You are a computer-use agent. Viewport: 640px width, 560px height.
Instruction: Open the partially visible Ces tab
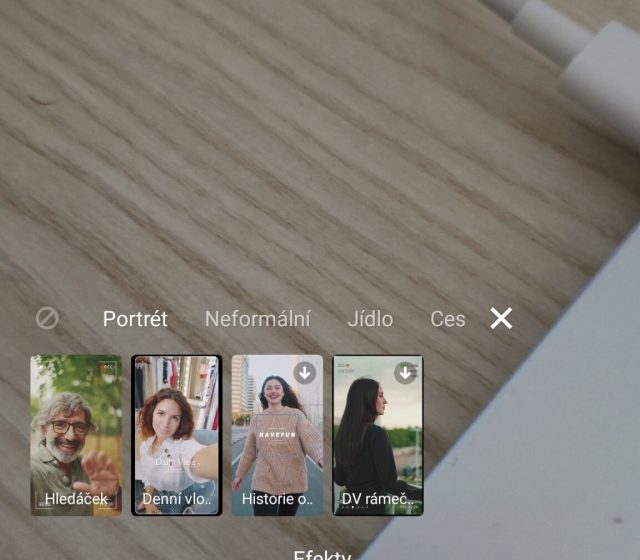pyautogui.click(x=447, y=319)
